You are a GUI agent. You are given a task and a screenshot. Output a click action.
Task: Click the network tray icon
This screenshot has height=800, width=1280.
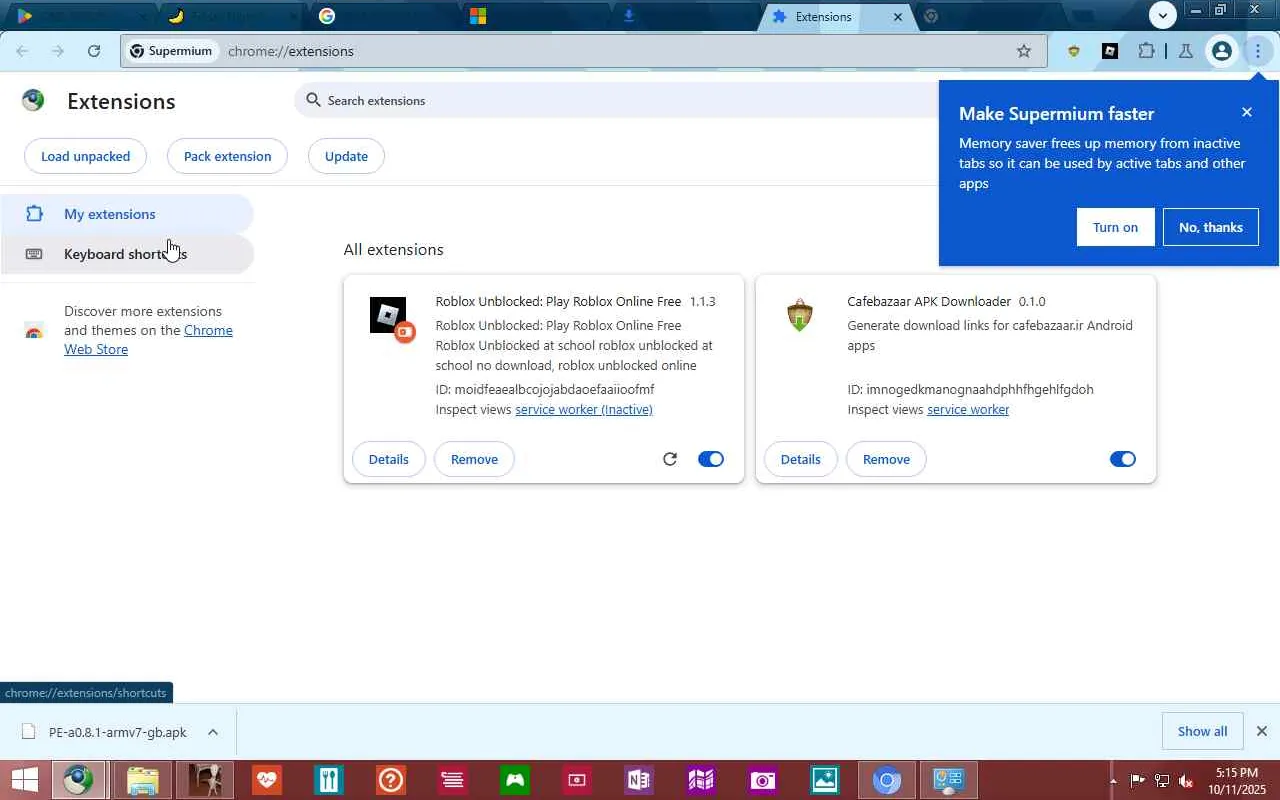[x=1162, y=781]
